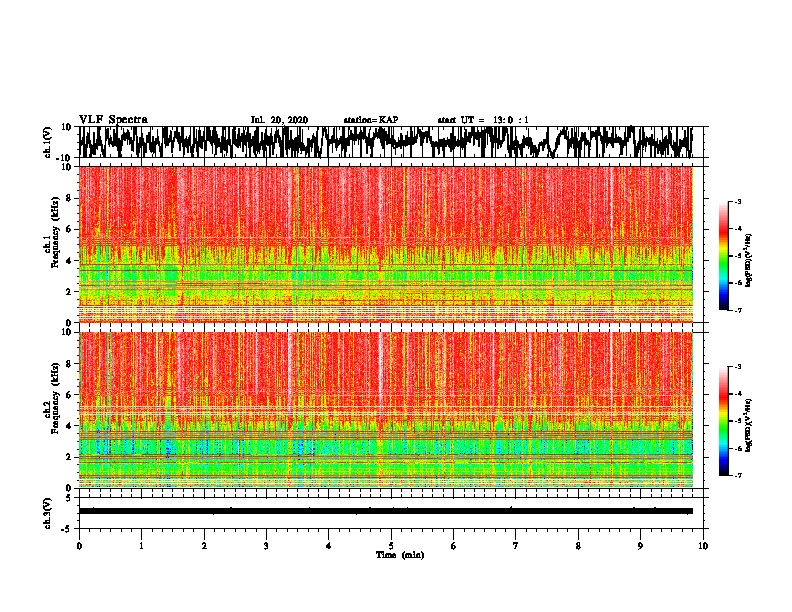Click inside the ch.1 spectrogram plot

click(x=391, y=244)
